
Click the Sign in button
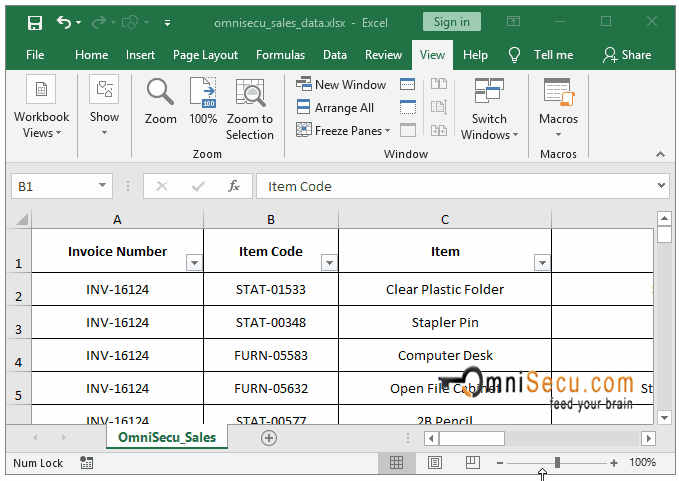pyautogui.click(x=452, y=22)
